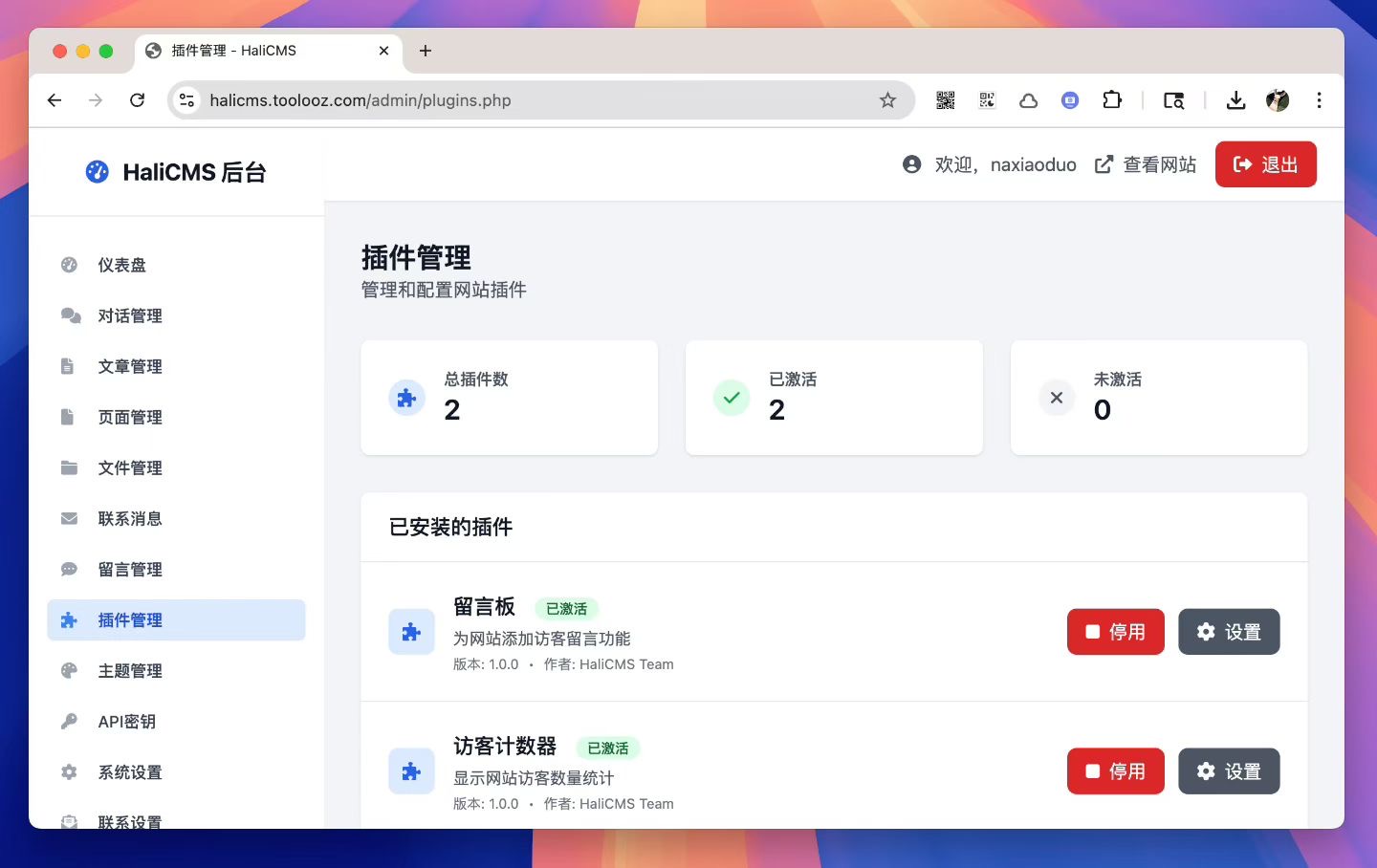Deactivate the 留言板 plugin with 停用
This screenshot has width=1377, height=868.
point(1115,632)
